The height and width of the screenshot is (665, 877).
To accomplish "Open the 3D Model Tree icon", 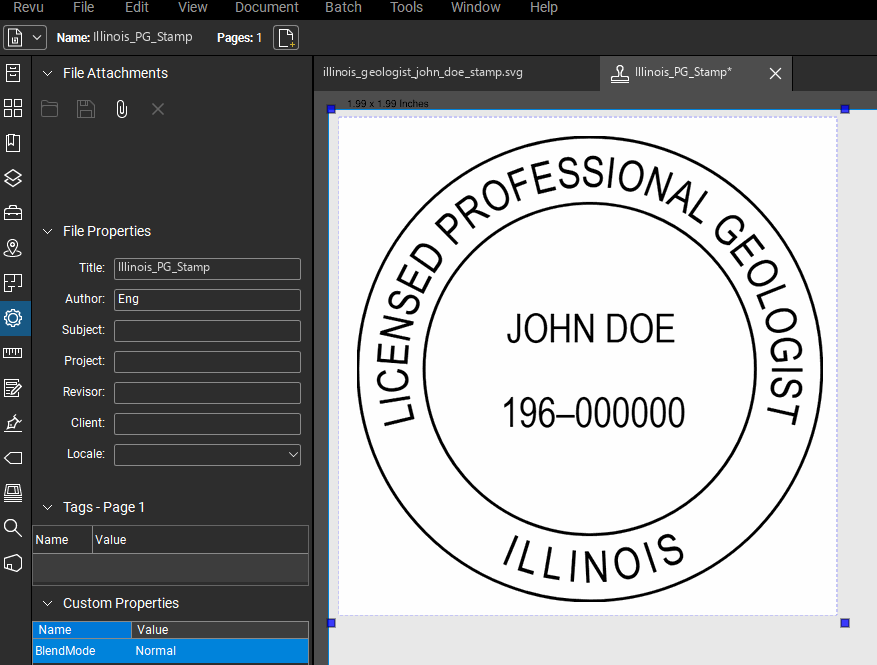I will click(13, 563).
